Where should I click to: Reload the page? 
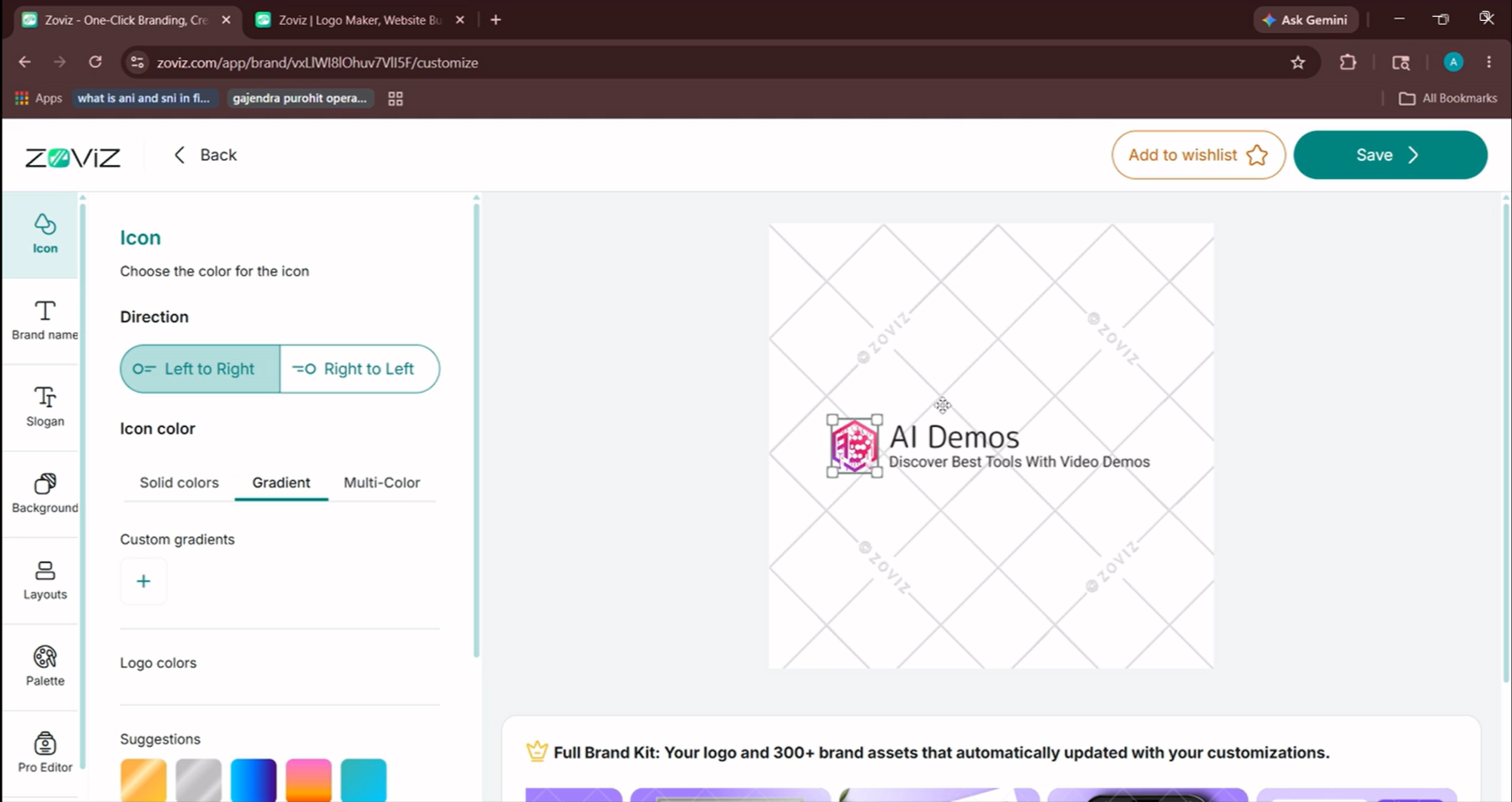pyautogui.click(x=96, y=62)
